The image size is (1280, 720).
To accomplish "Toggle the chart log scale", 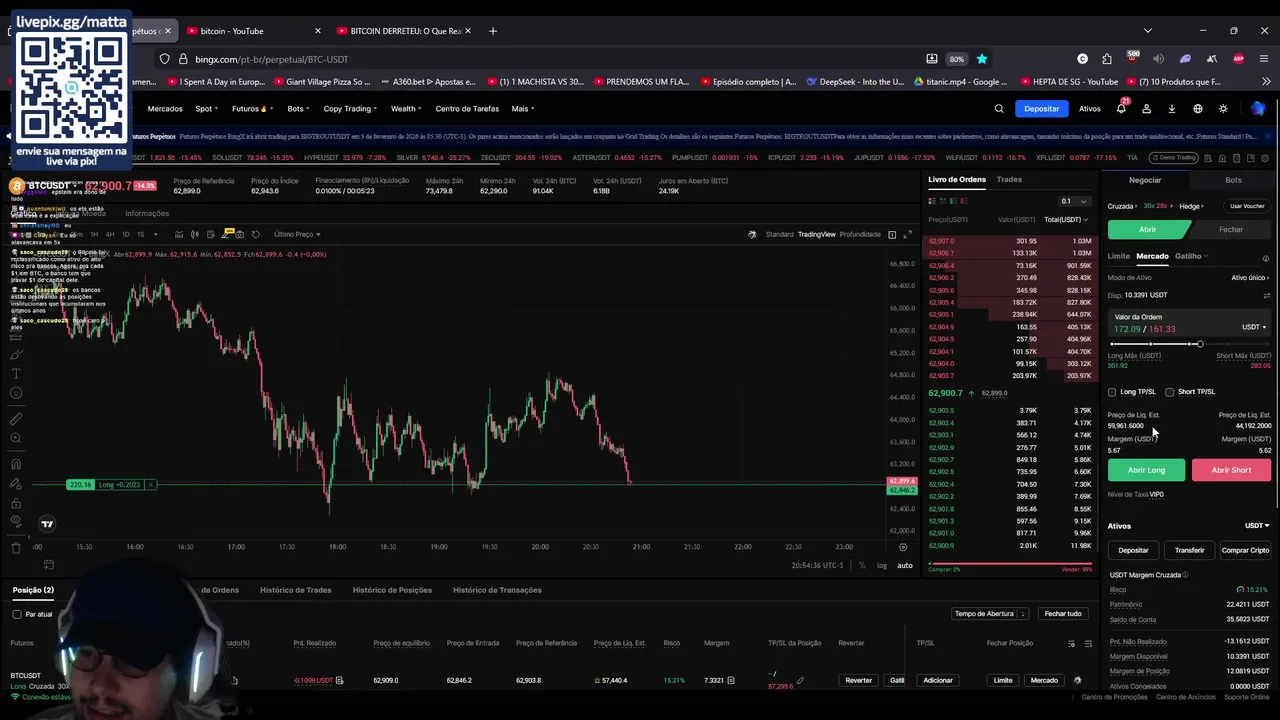I will coord(882,566).
